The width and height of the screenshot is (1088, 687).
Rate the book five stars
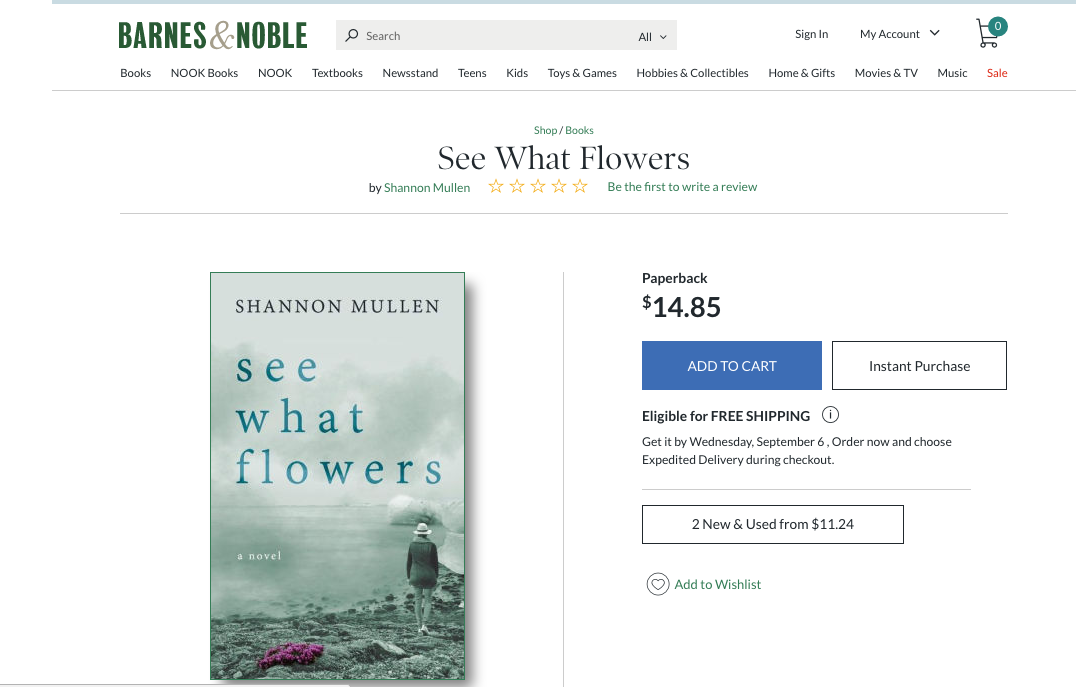tap(580, 187)
